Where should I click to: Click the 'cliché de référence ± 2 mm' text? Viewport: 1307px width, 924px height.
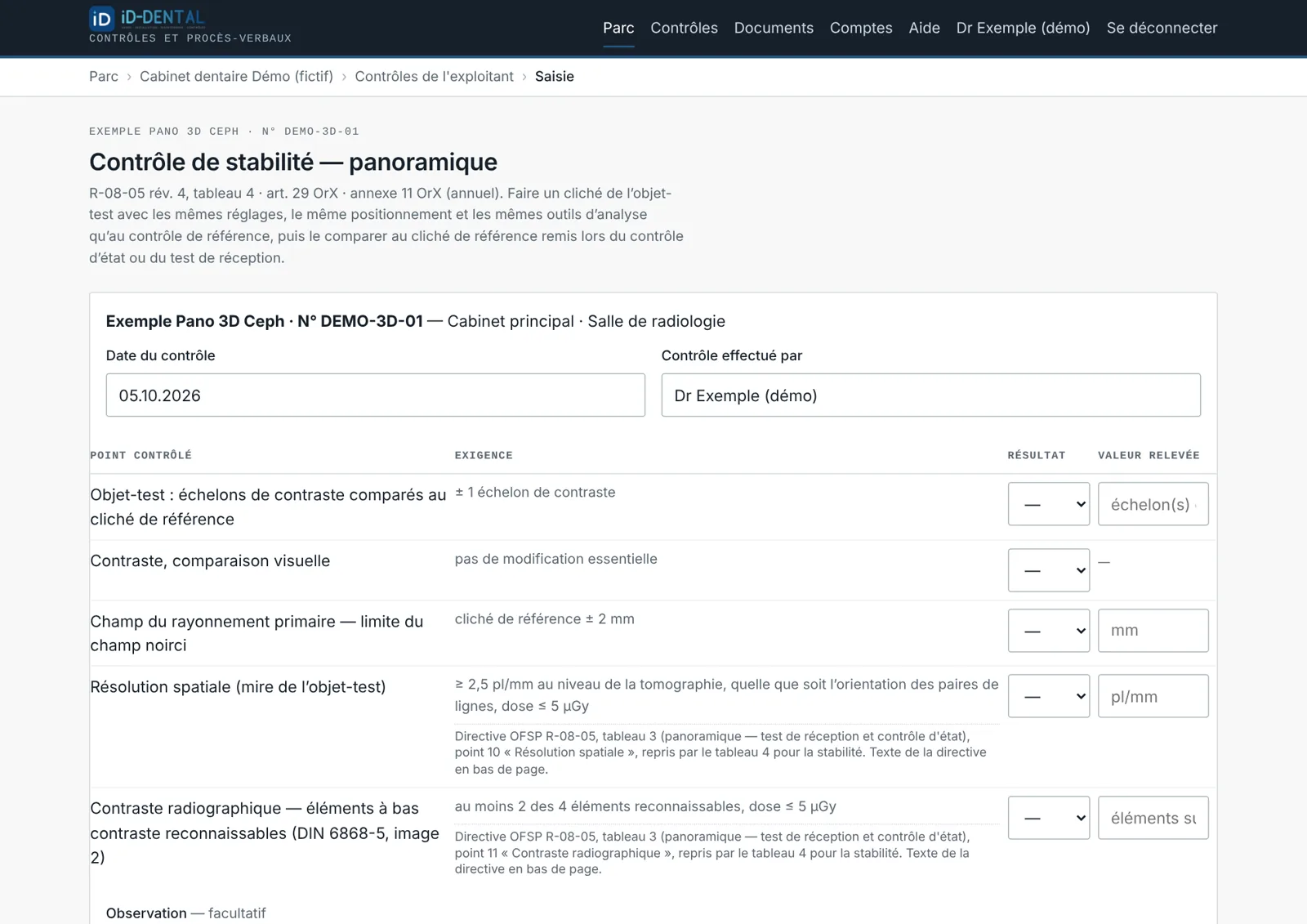pyautogui.click(x=544, y=618)
